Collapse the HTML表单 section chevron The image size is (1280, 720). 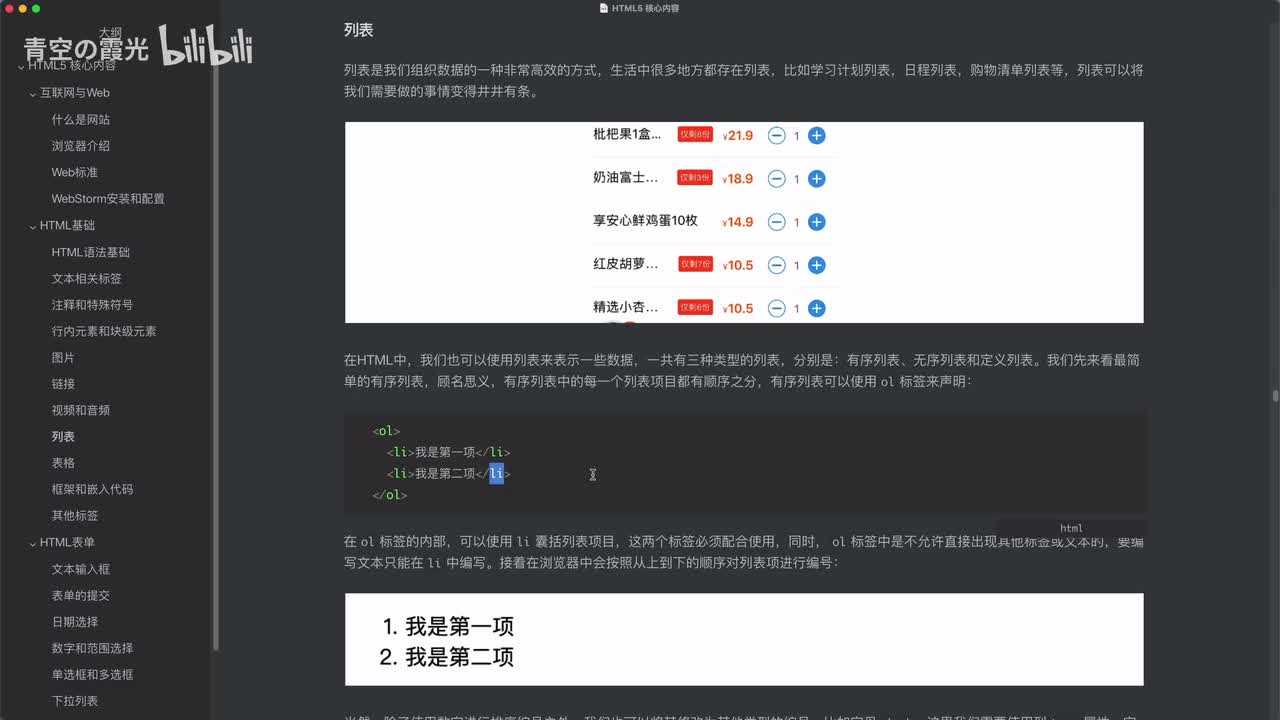point(32,543)
